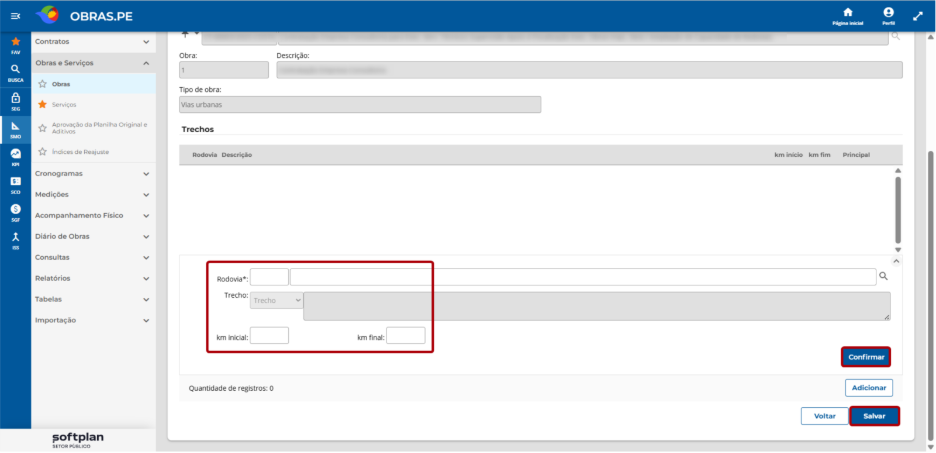Open the ISS module icon
The width and height of the screenshot is (936, 453).
tap(16, 240)
